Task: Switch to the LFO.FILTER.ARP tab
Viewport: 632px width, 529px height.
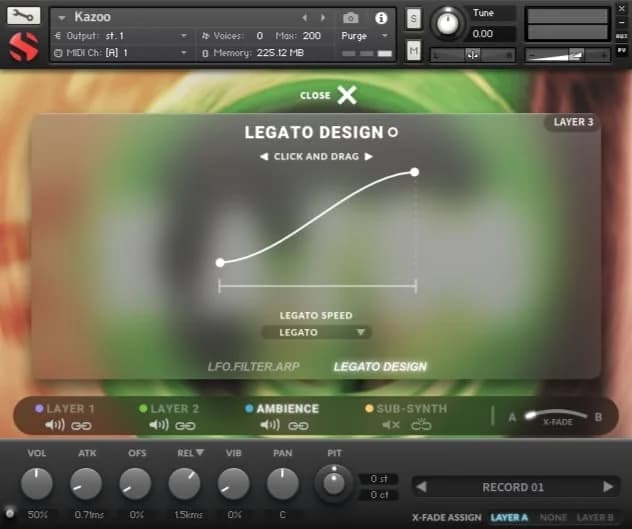Action: point(253,366)
